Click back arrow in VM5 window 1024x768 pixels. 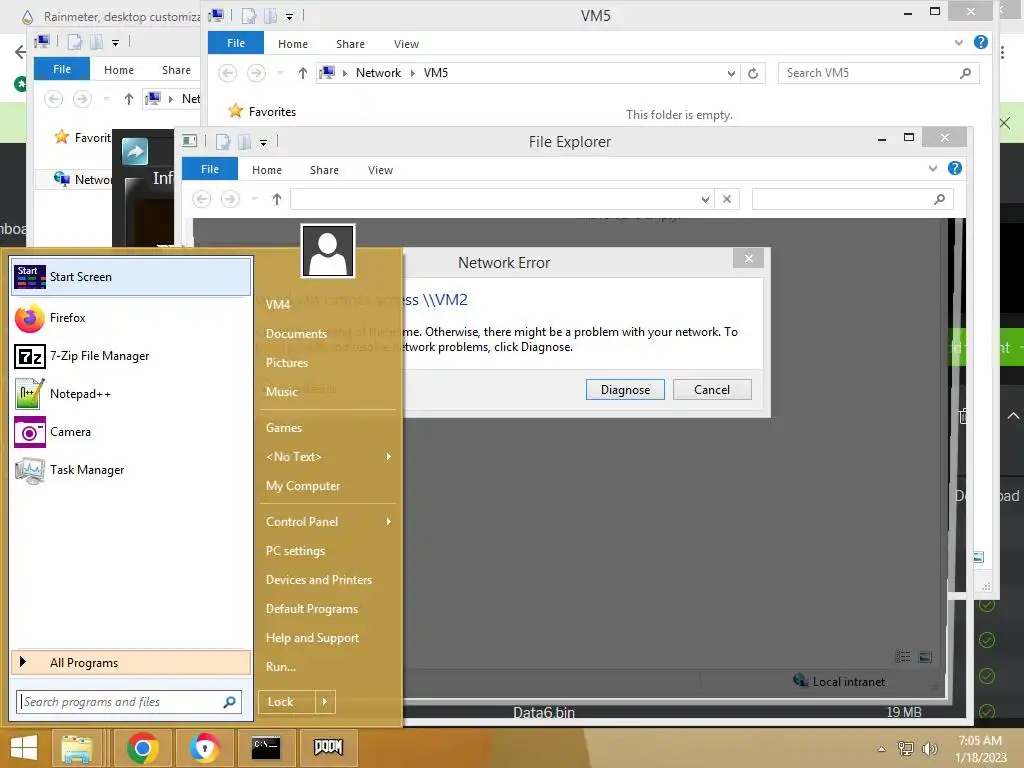coord(227,72)
